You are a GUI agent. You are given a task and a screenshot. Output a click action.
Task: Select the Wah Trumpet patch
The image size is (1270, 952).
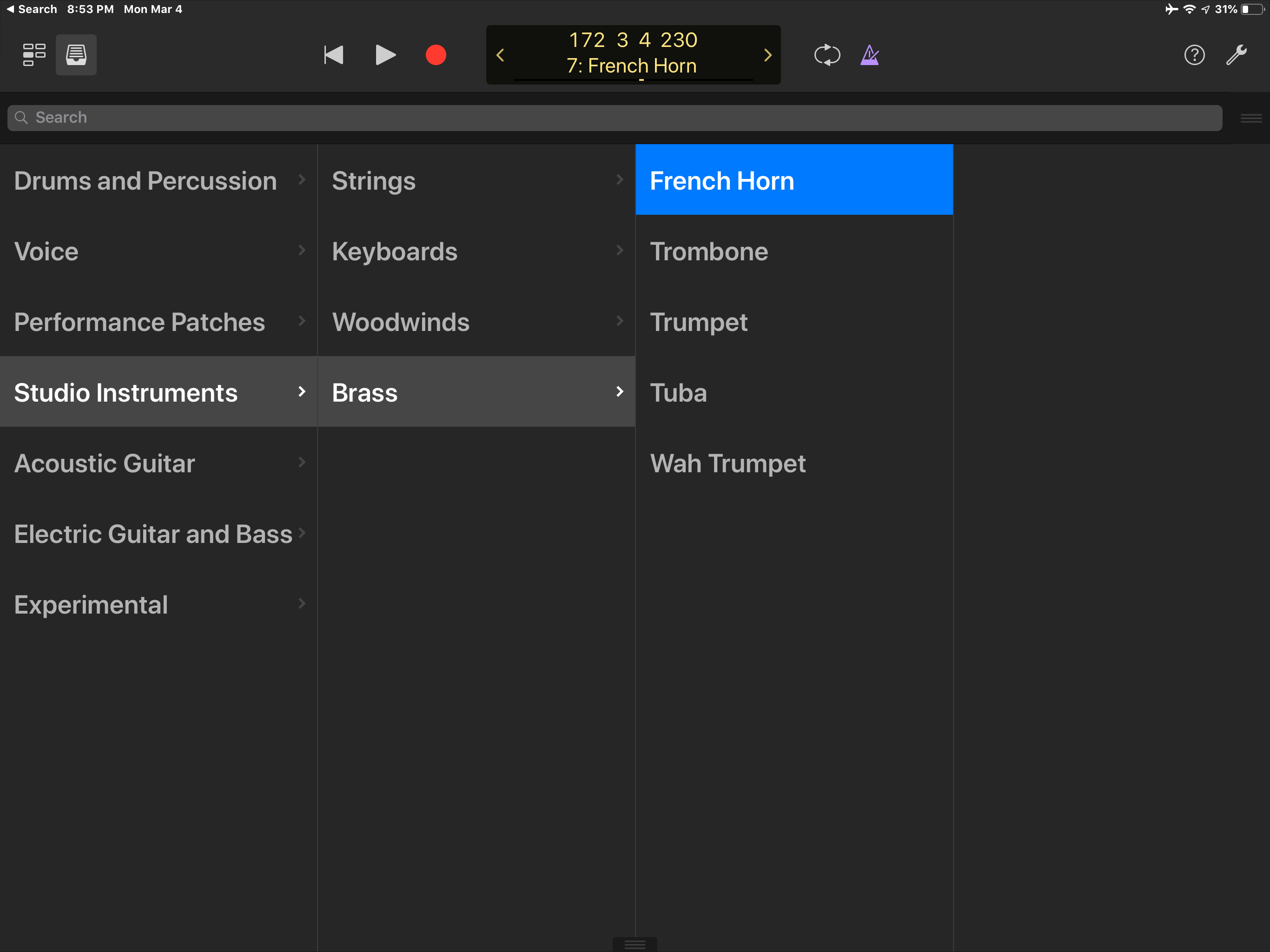click(794, 463)
